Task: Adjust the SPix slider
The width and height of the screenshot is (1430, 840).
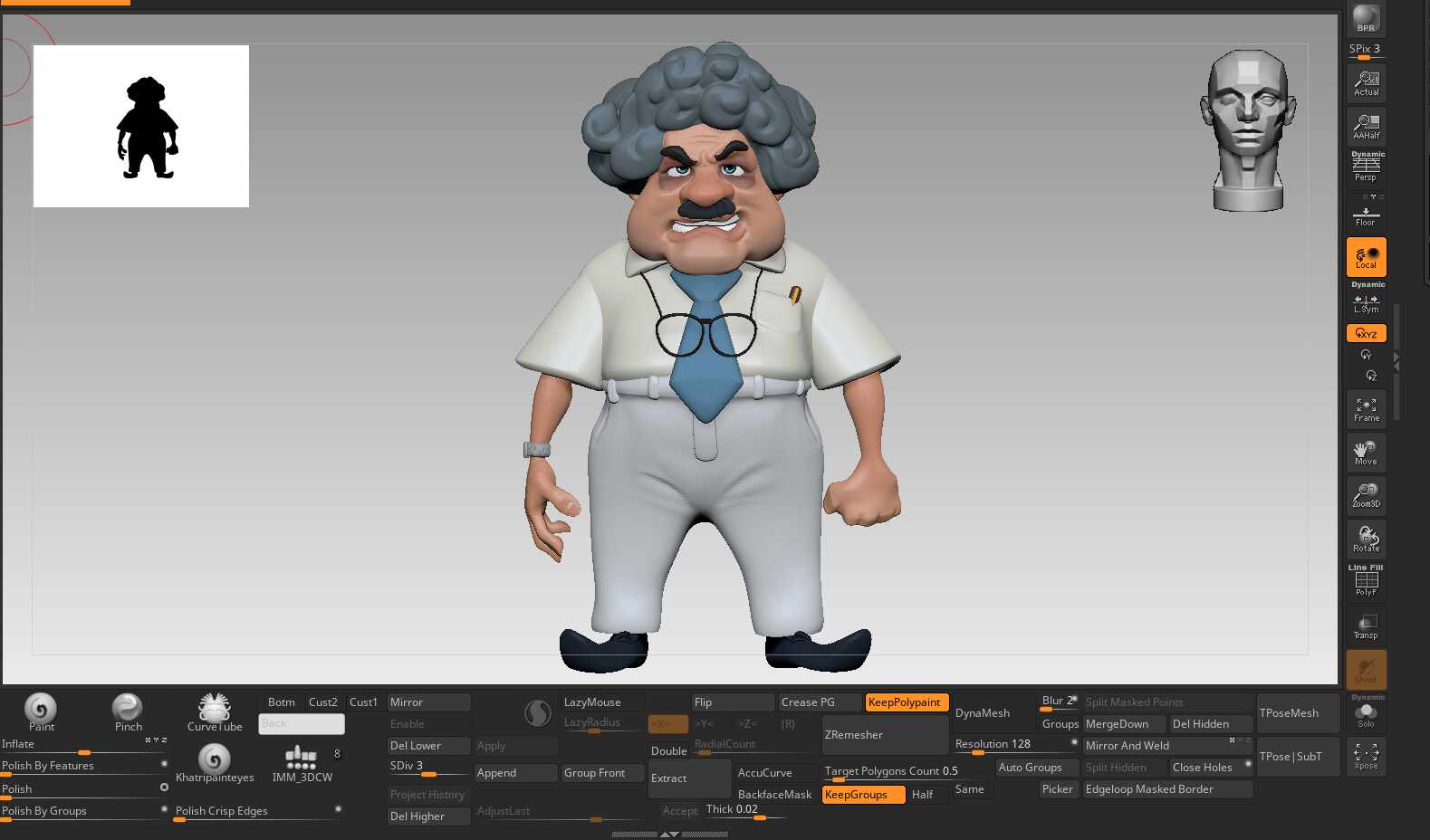Action: tap(1366, 51)
